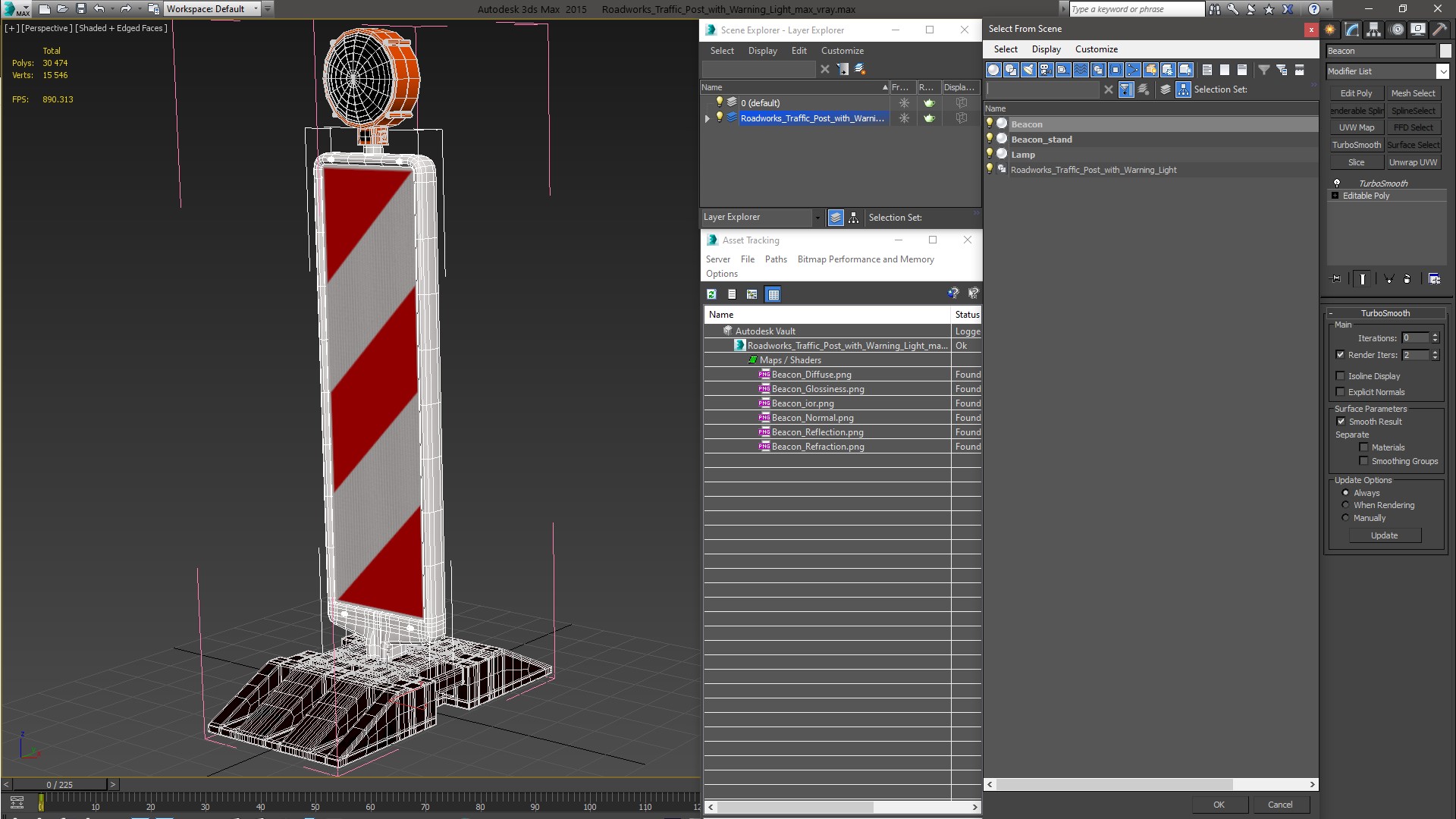Click Select All icon in Select From Scene

1207,70
